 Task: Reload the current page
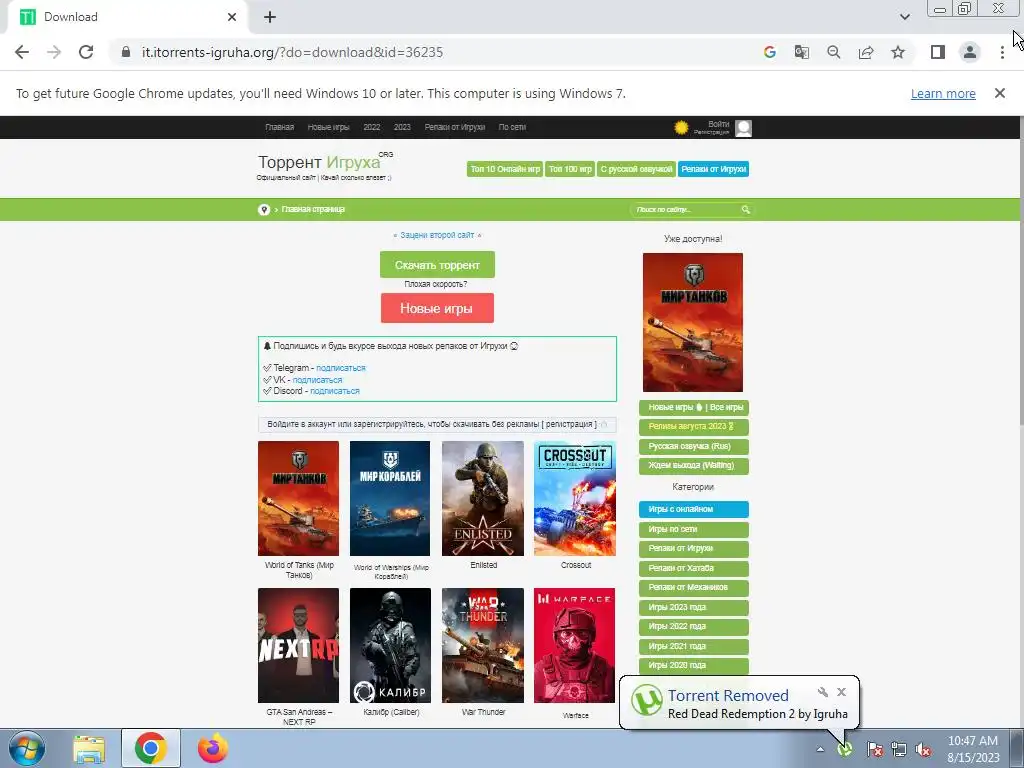pos(86,52)
